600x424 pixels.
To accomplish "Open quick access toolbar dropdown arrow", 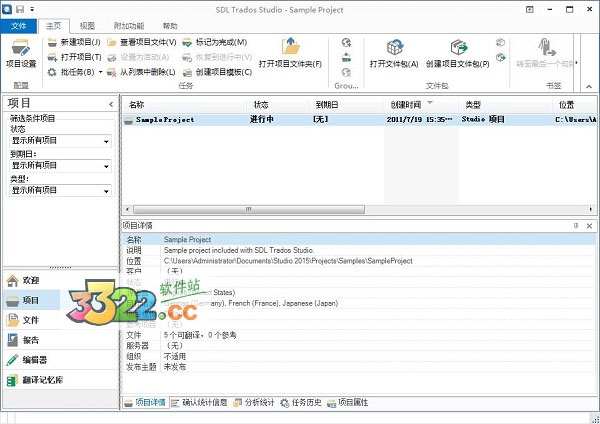I will [32, 9].
